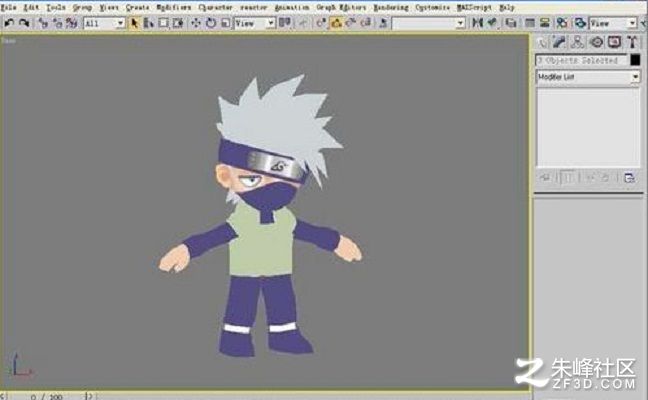Image resolution: width=648 pixels, height=400 pixels.
Task: Open the MAXScript menu
Action: 474,7
